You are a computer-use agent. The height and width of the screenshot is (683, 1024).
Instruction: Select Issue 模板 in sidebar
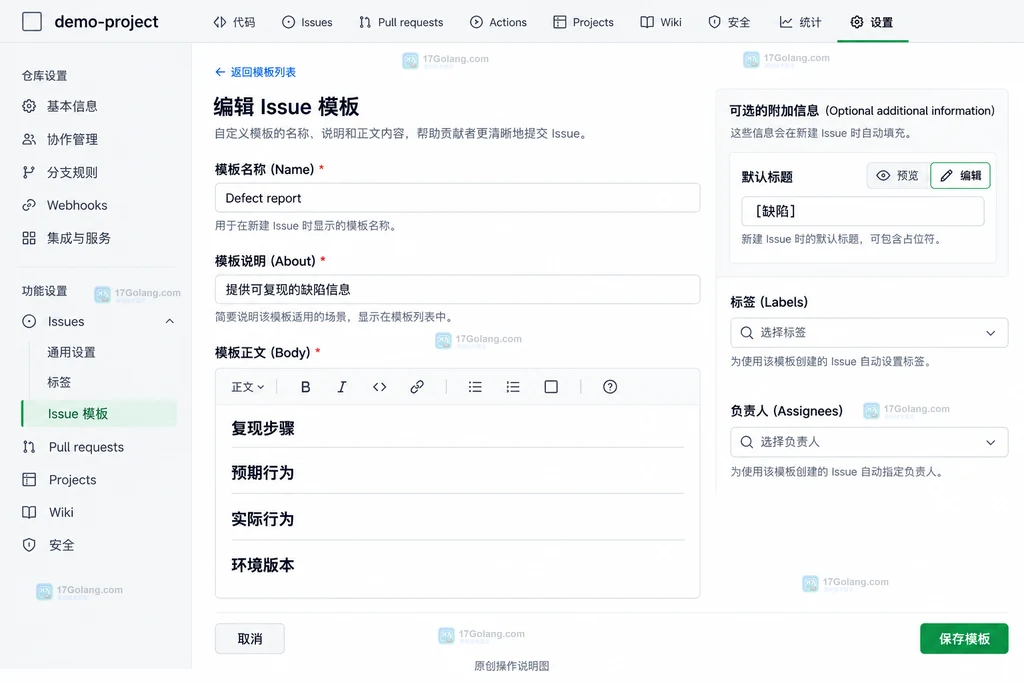tap(99, 414)
